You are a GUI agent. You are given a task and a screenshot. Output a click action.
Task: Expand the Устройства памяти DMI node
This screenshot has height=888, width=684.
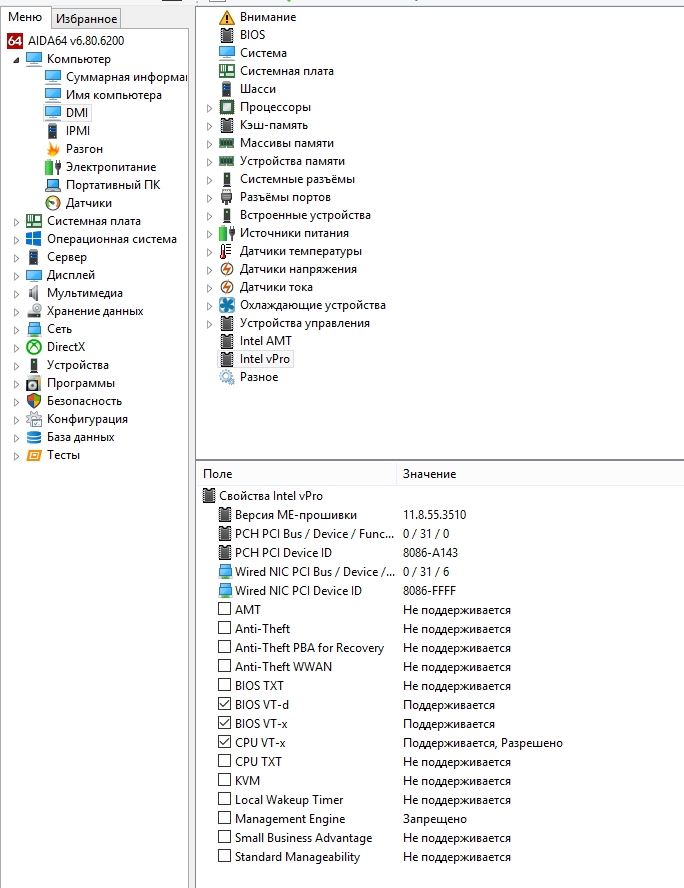(x=209, y=162)
